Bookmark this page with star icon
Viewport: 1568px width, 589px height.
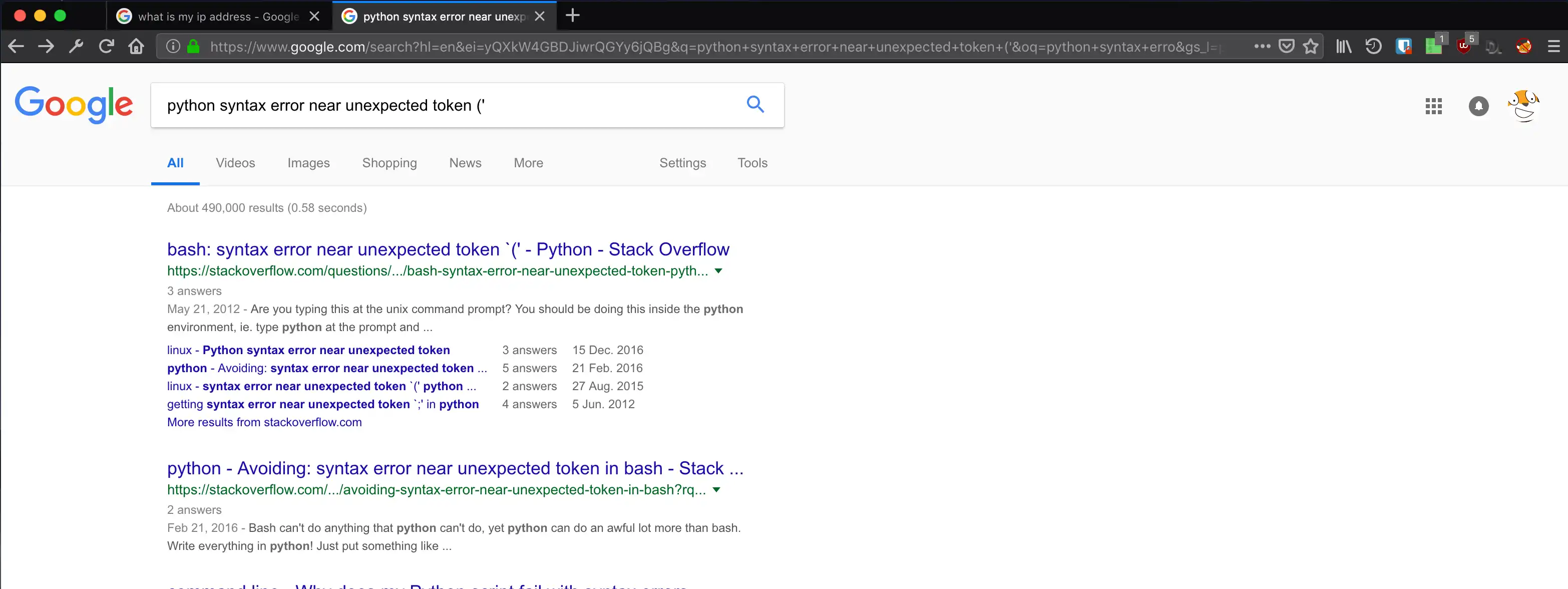(x=1311, y=46)
